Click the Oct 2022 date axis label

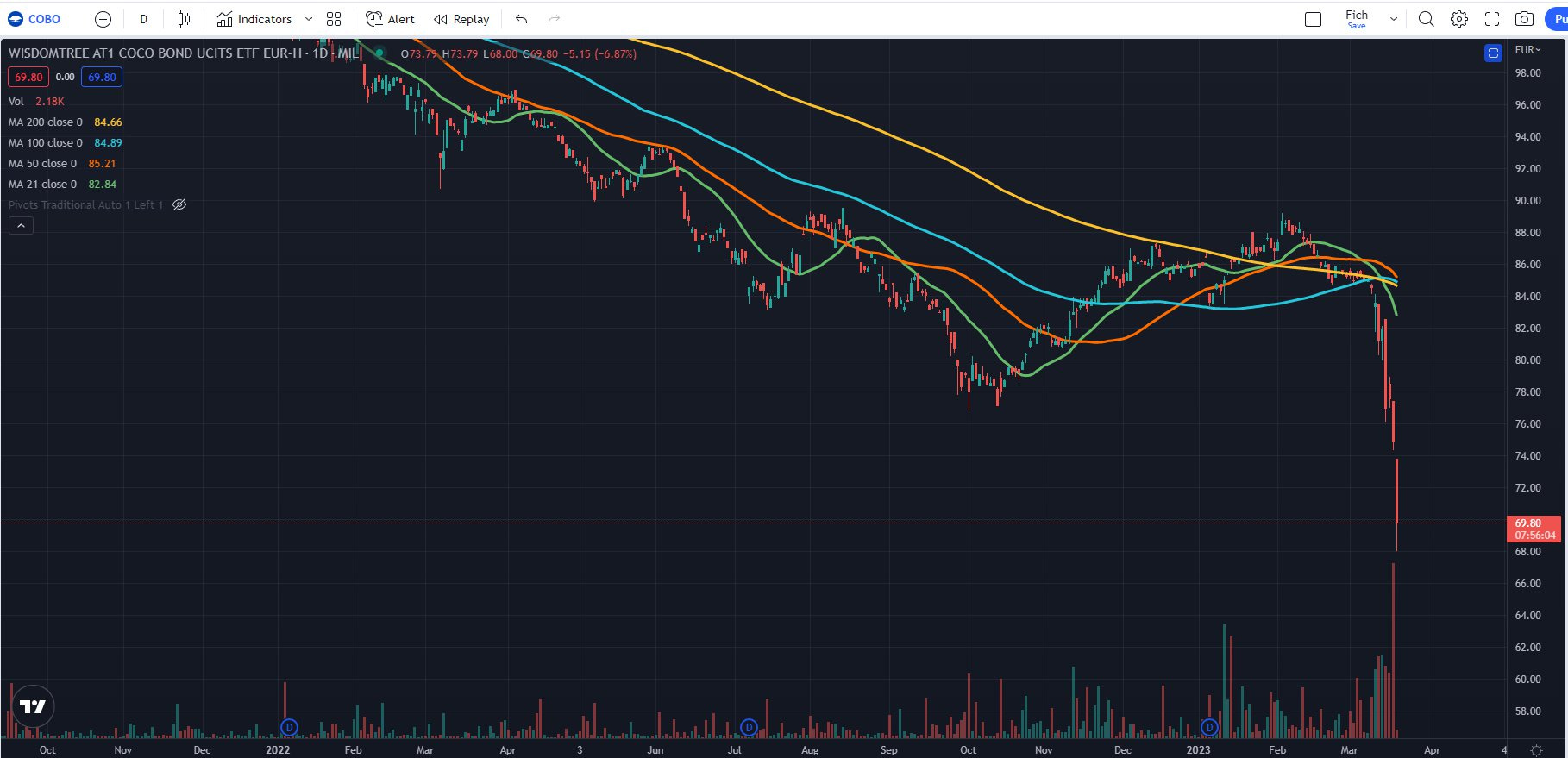click(968, 750)
